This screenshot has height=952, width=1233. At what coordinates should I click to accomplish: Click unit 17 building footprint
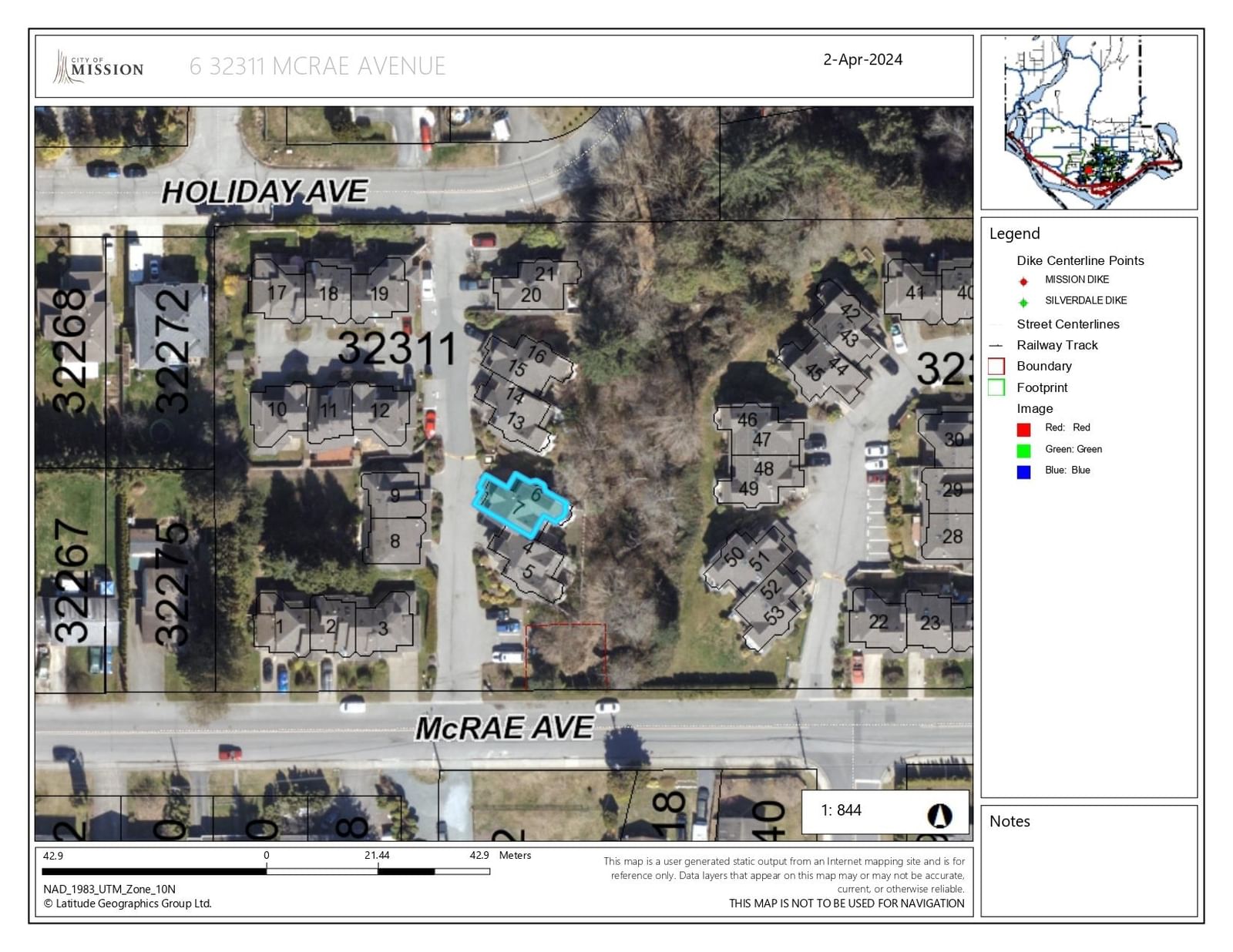(277, 290)
